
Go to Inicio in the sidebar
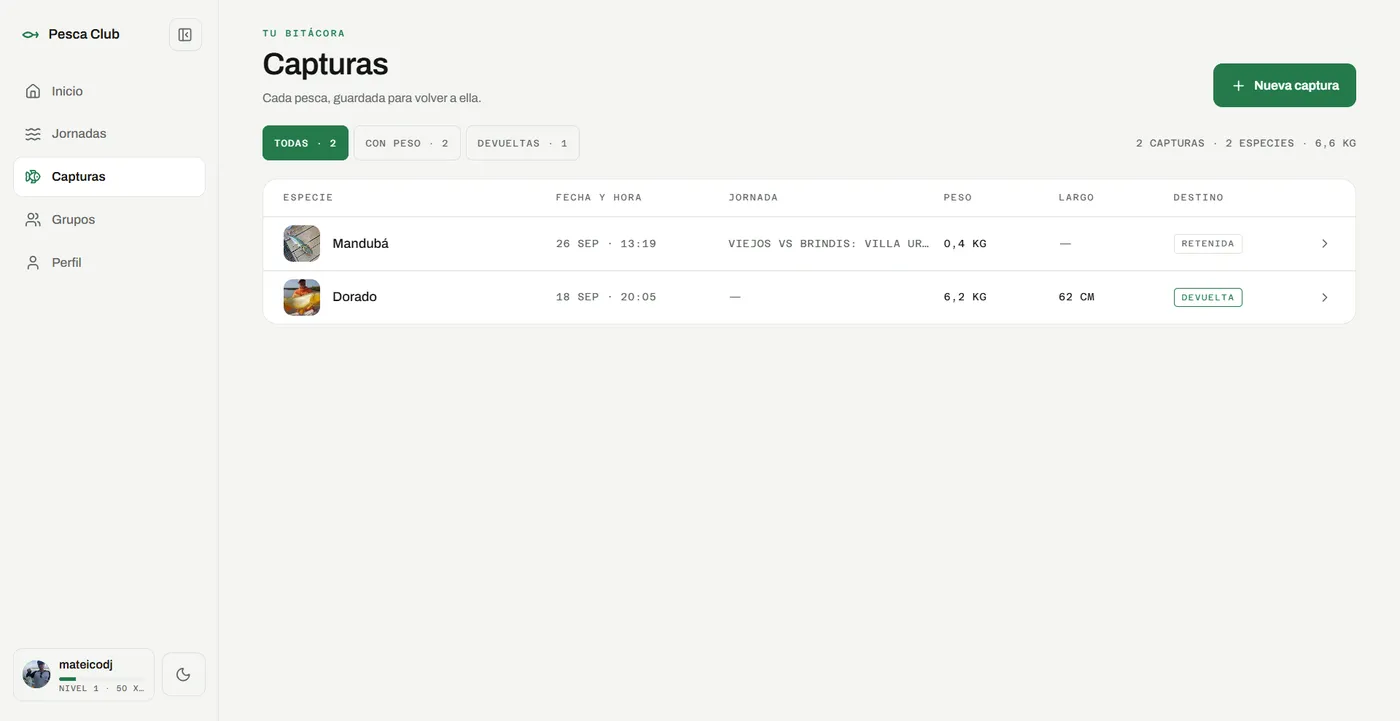tap(109, 91)
